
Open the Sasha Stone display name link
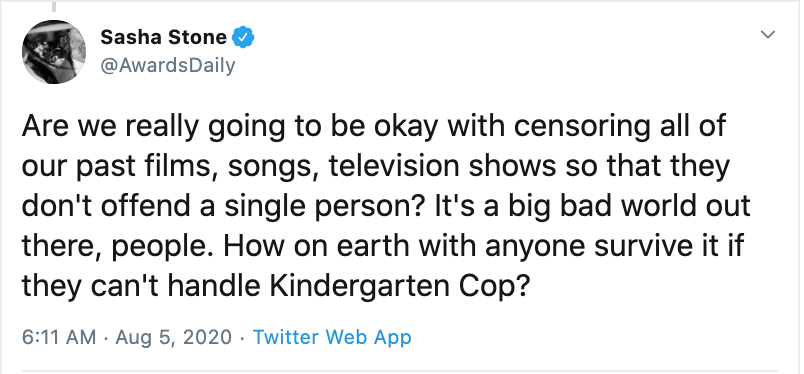coord(163,37)
